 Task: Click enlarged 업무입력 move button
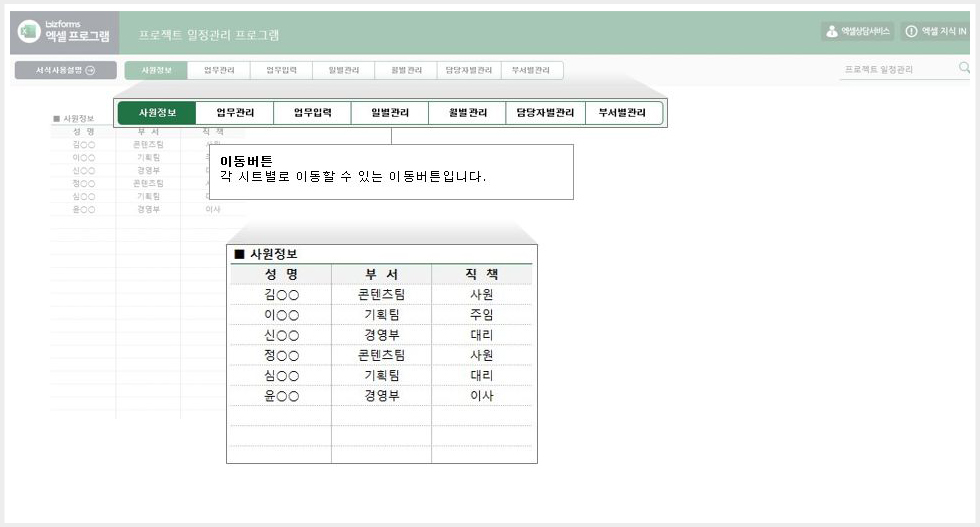(312, 113)
